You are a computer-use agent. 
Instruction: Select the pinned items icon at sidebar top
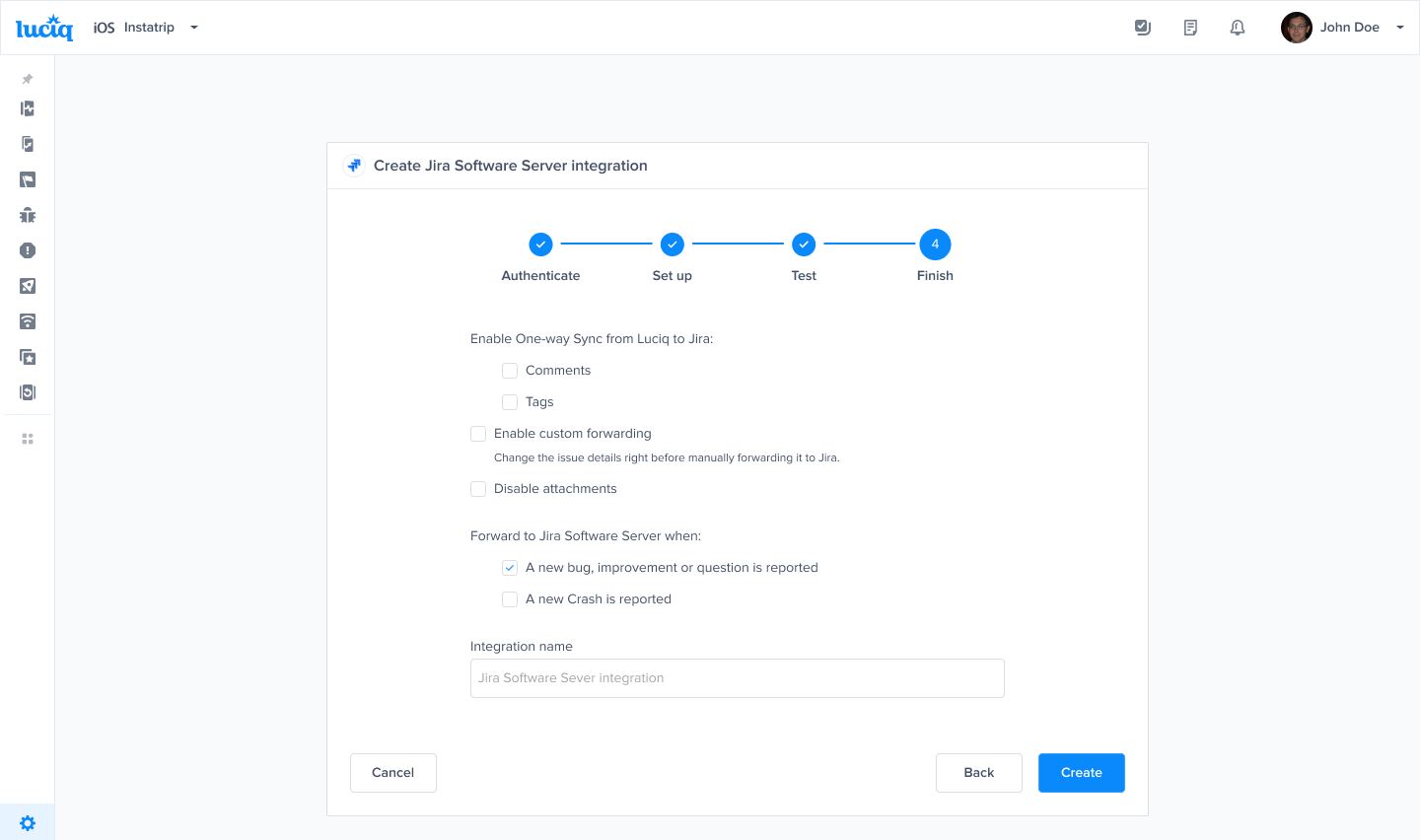[x=27, y=79]
